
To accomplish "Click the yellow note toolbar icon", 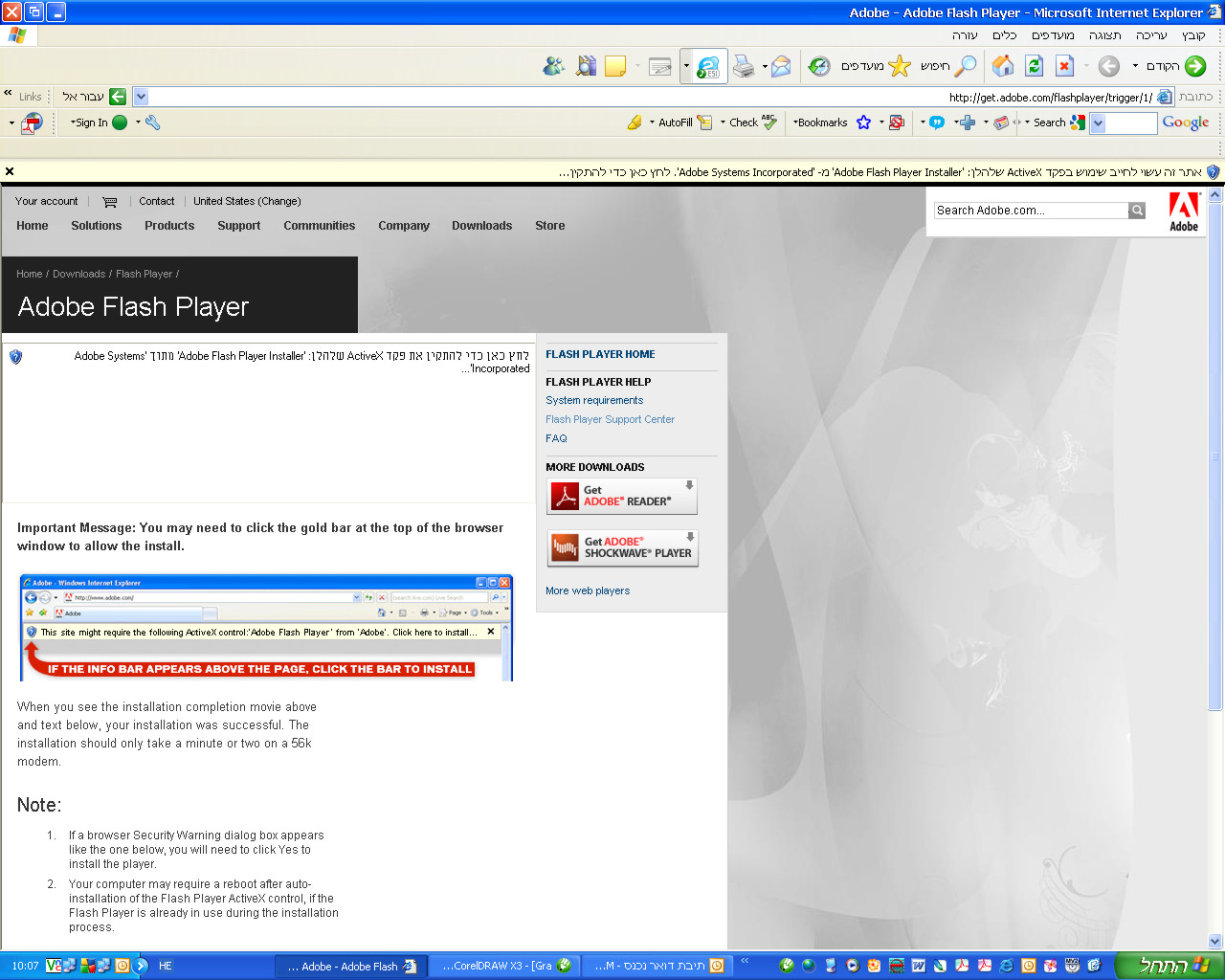I will click(x=615, y=66).
